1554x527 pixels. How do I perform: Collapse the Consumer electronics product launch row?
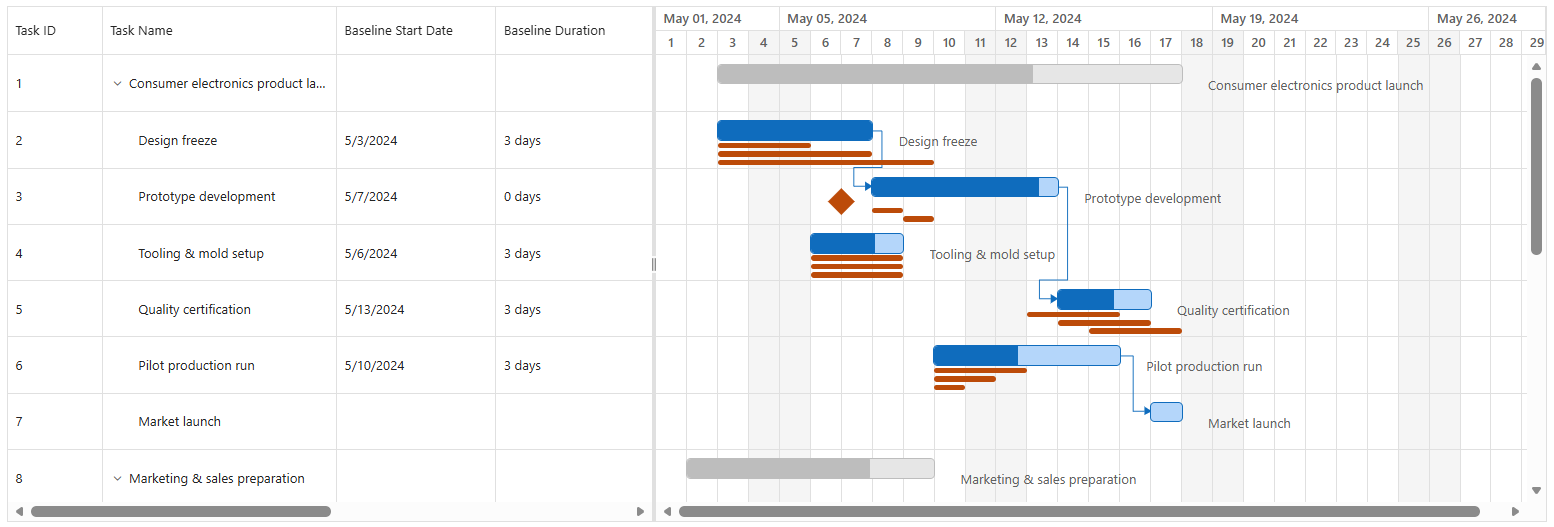117,84
